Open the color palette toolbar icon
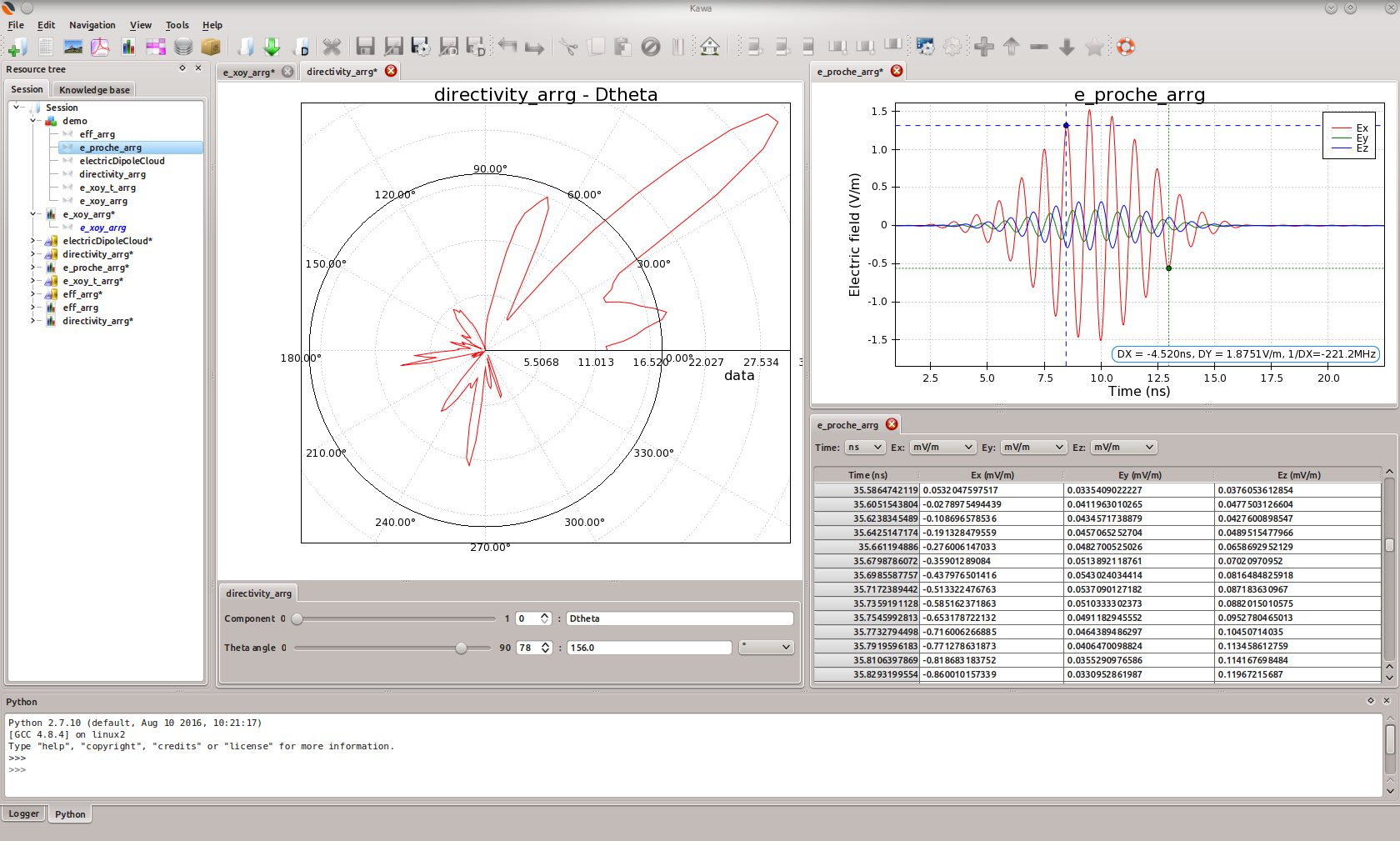Viewport: 1400px width, 841px height. [155, 48]
